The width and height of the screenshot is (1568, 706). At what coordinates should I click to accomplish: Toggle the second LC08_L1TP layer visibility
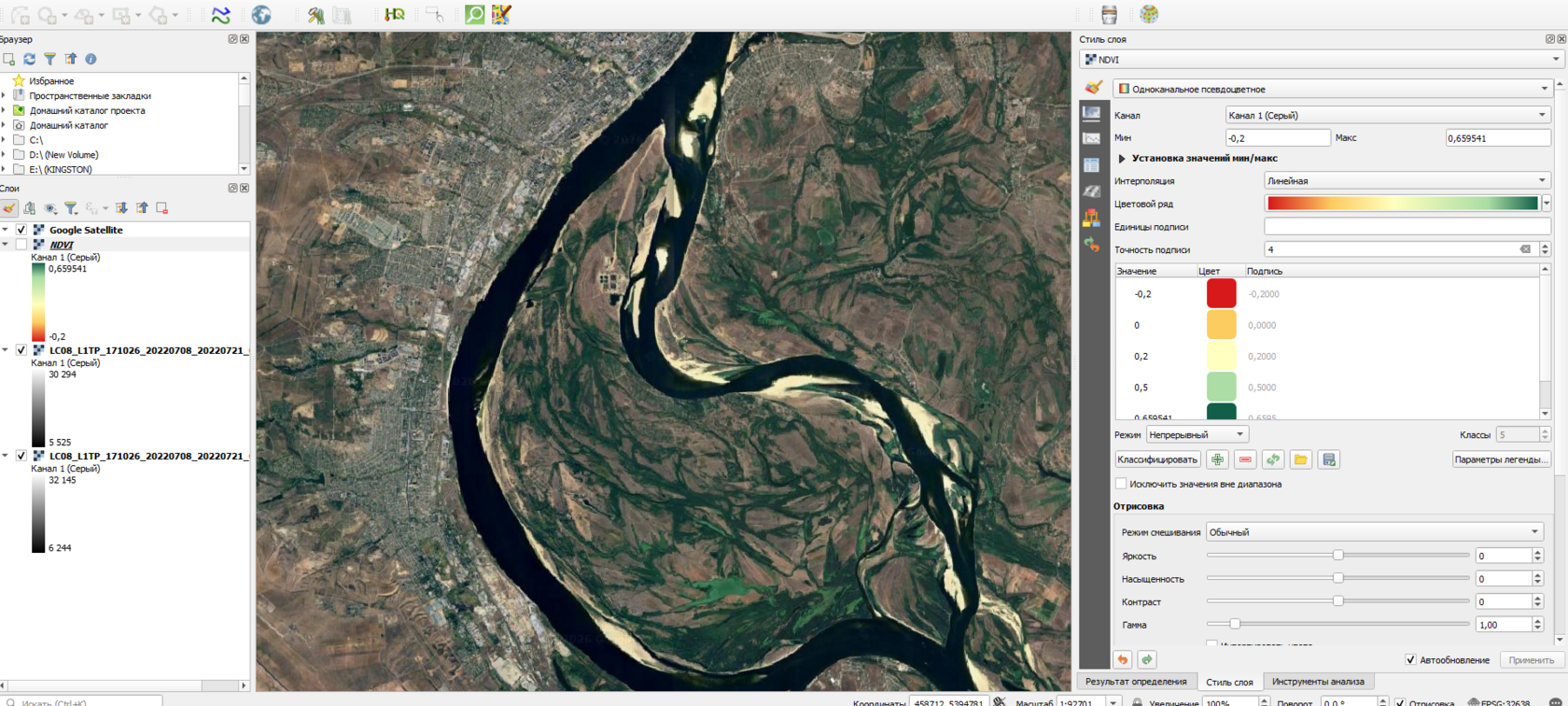pyautogui.click(x=21, y=456)
